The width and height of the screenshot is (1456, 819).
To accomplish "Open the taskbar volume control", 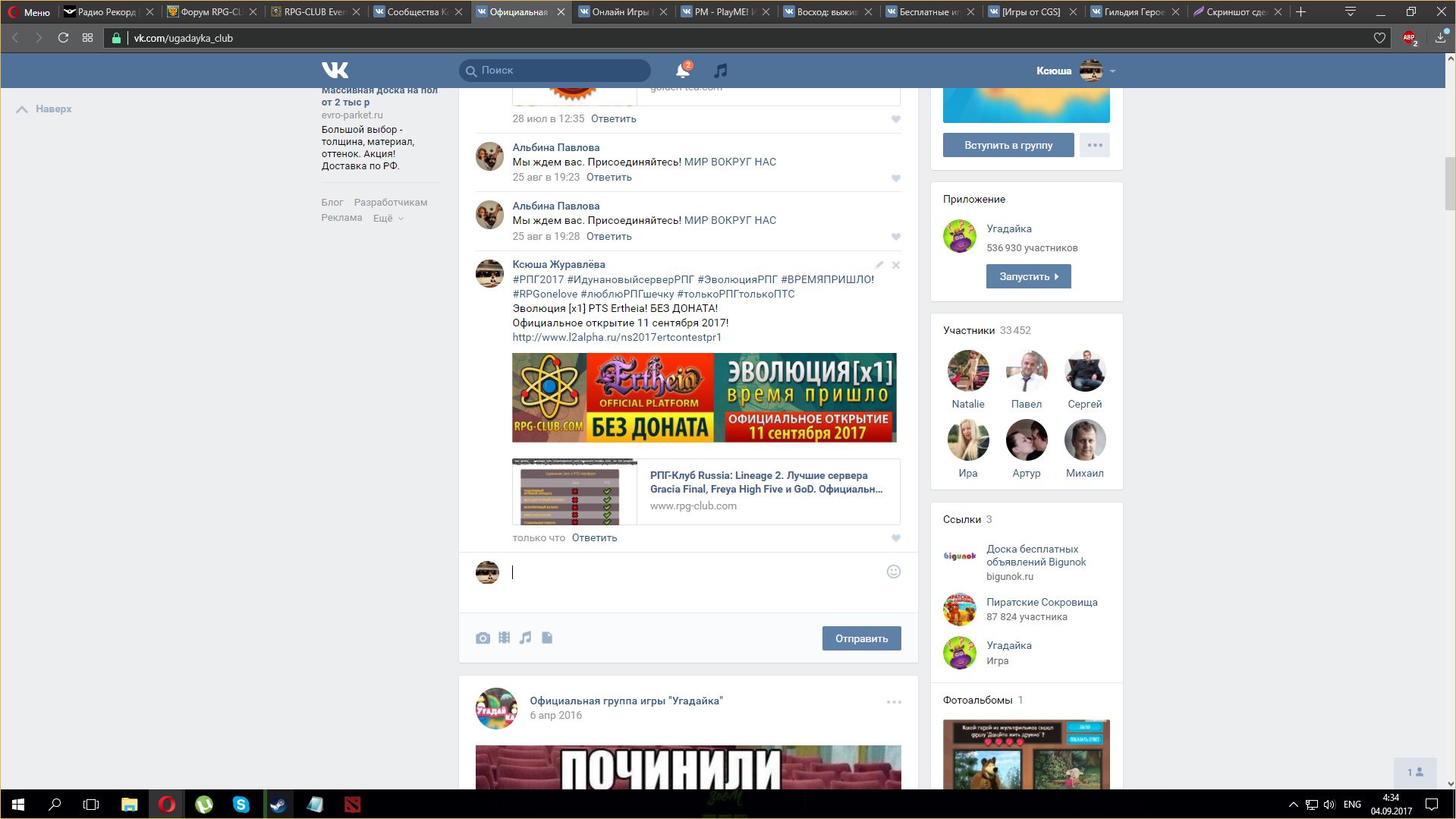I will click(1329, 805).
